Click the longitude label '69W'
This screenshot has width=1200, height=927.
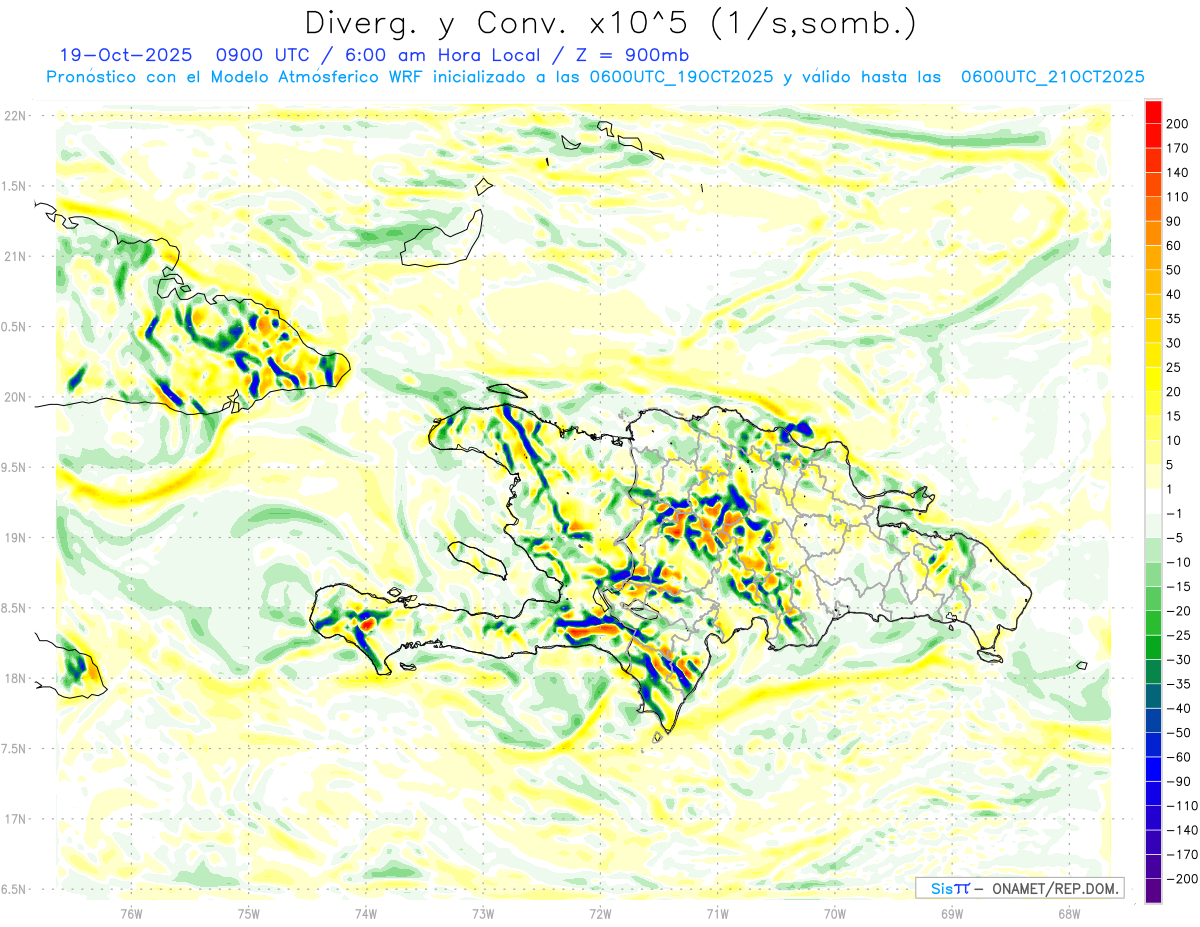tap(951, 913)
